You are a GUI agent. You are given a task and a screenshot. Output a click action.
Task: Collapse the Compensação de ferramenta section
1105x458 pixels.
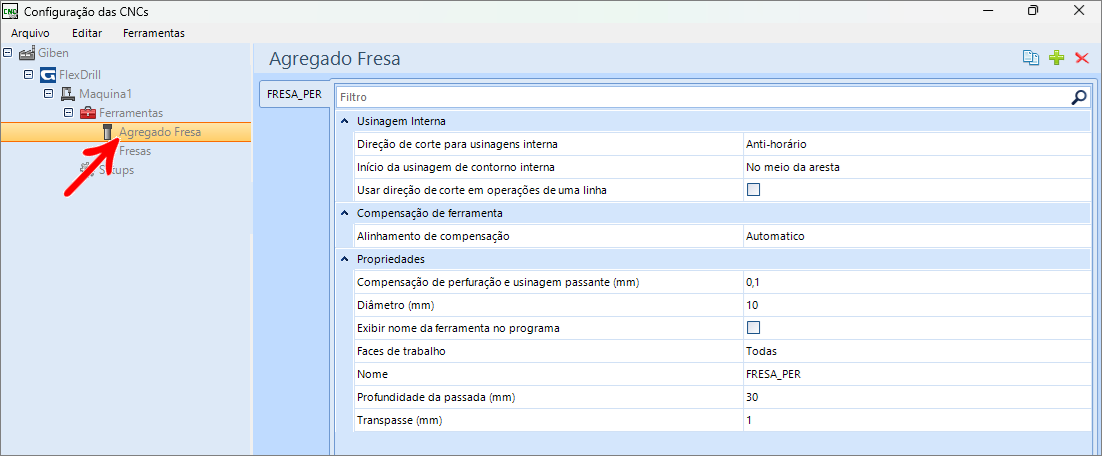coord(345,213)
